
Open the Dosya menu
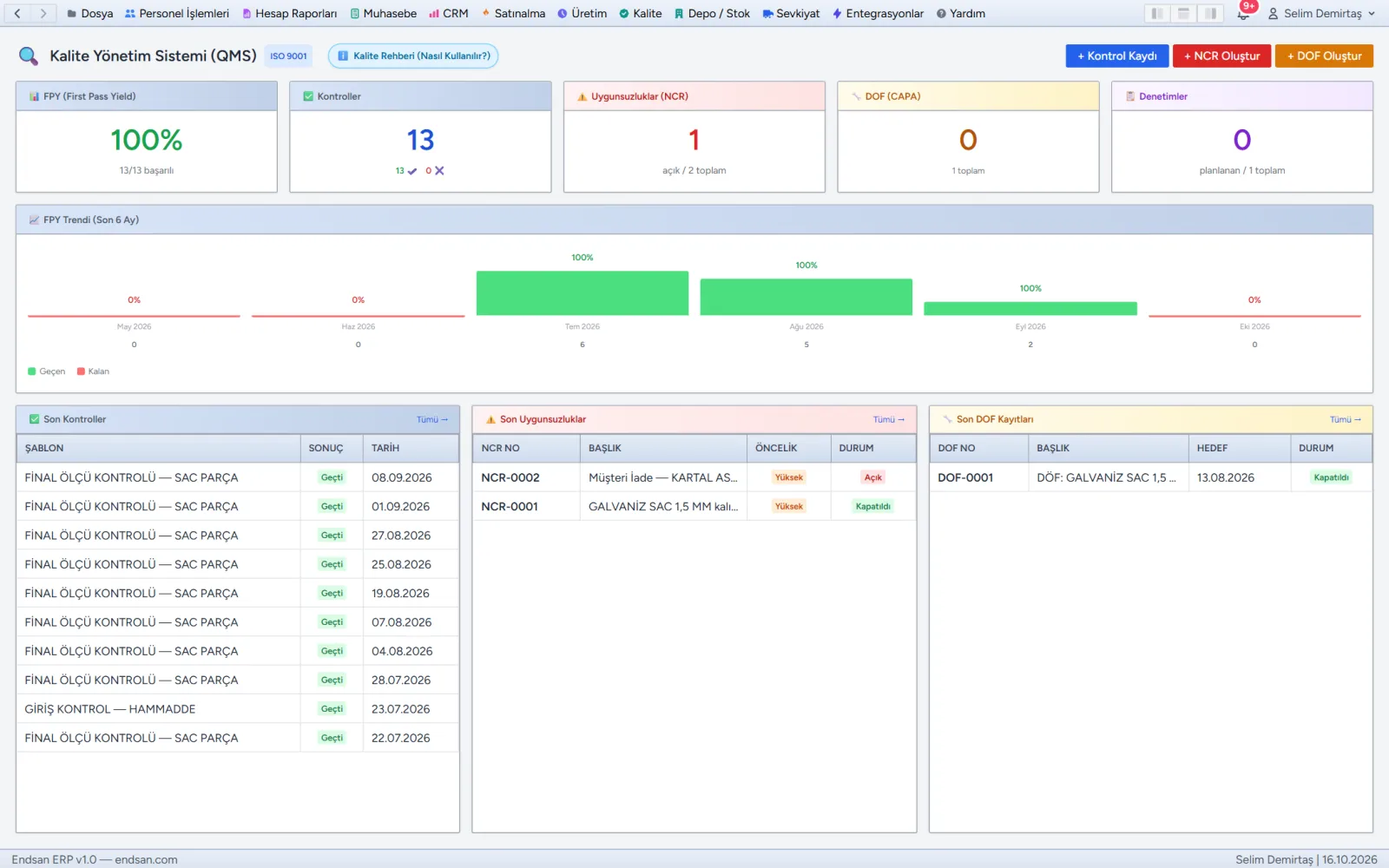pyautogui.click(x=89, y=13)
